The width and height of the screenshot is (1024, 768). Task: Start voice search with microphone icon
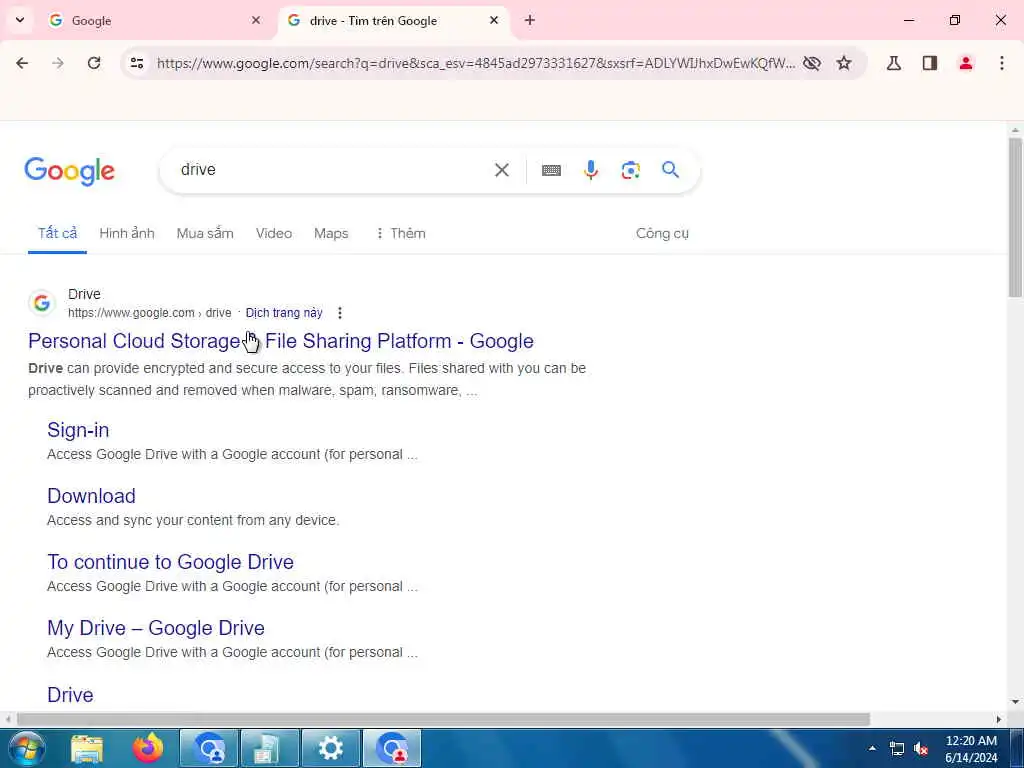[590, 170]
